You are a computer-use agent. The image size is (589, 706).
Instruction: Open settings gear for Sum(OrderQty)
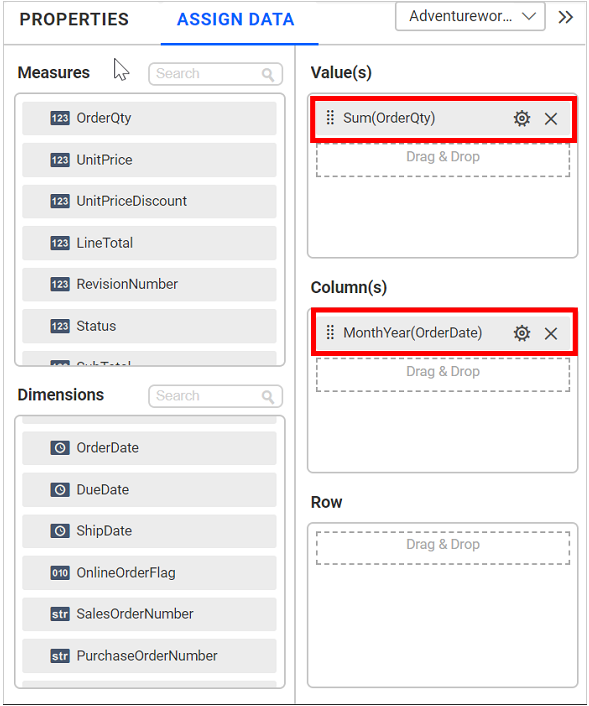(521, 118)
